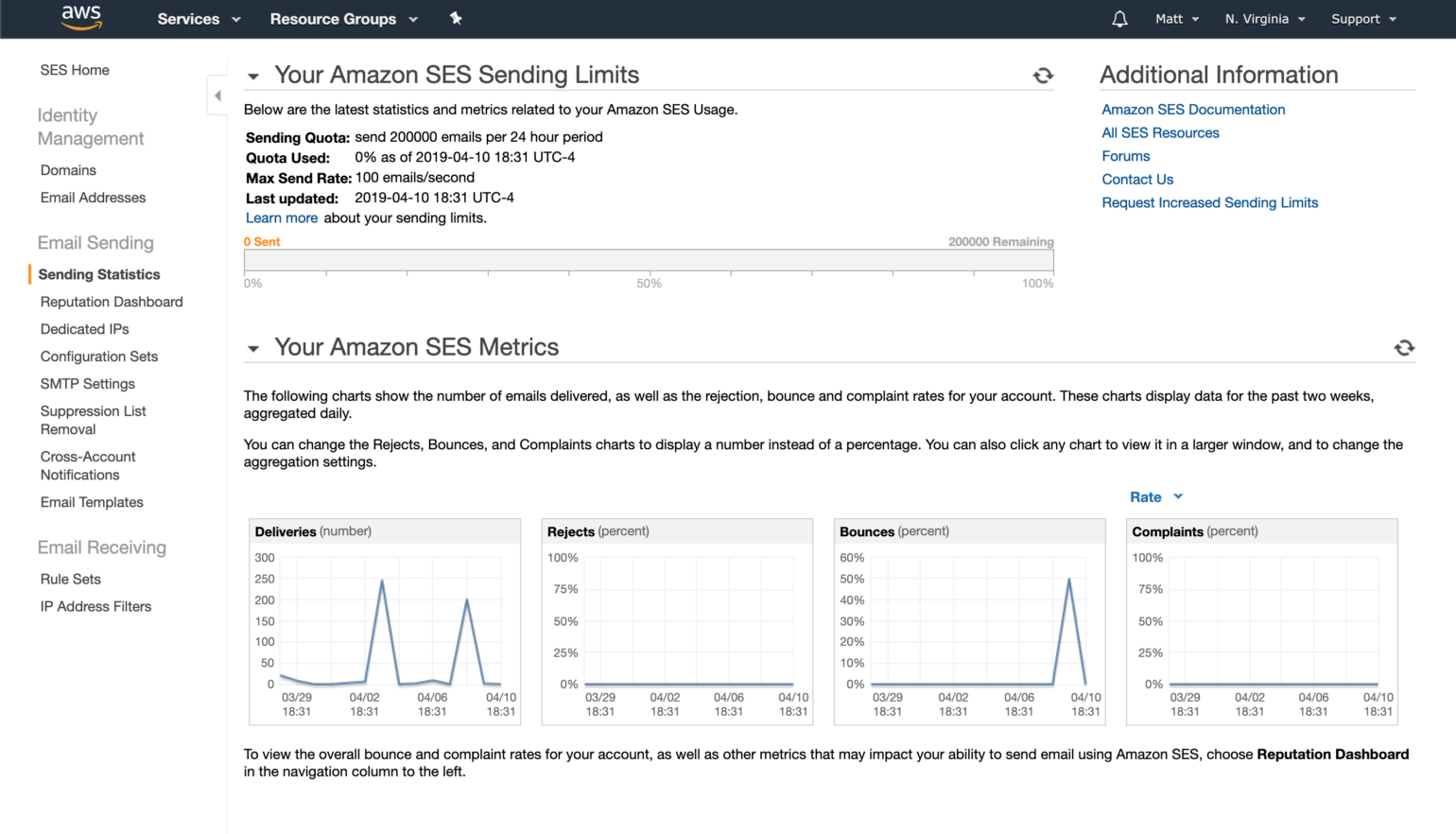
Task: Open Amazon SES Documentation link
Action: tap(1193, 110)
